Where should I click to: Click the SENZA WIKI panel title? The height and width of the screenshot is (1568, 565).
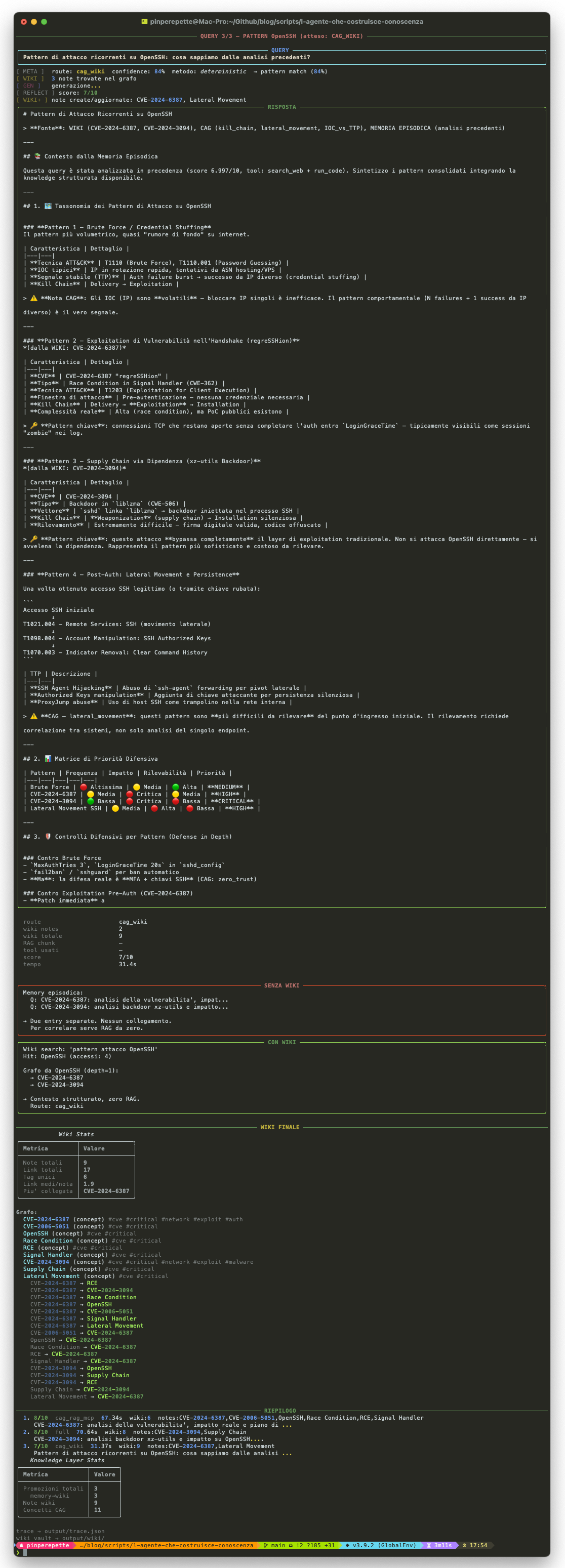(x=281, y=985)
